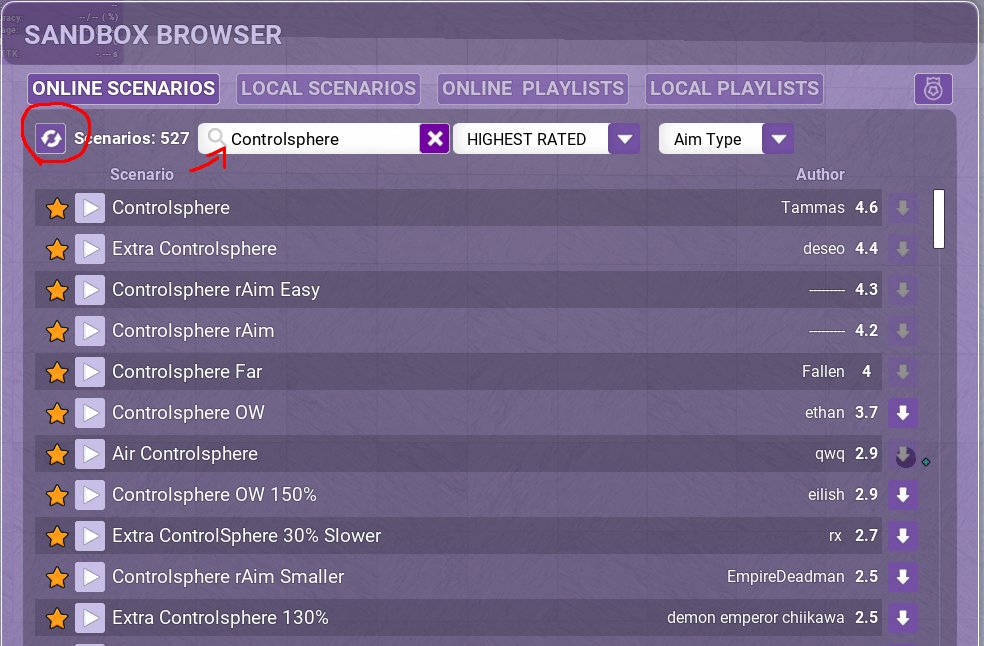Screen dimensions: 984x646
Task: Click author demon emperor chiikawa
Action: pyautogui.click(x=756, y=618)
